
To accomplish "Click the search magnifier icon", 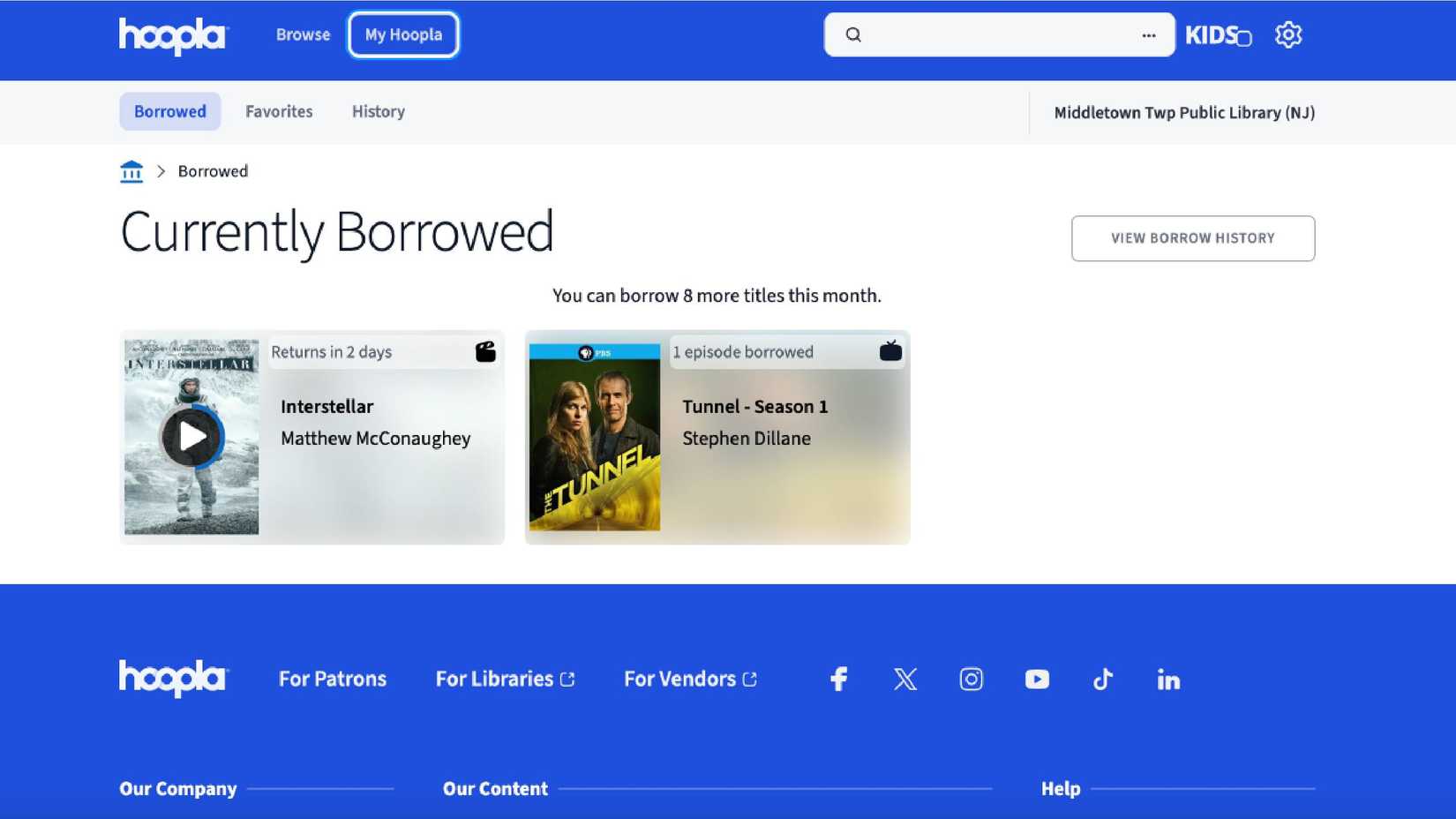I will coord(853,35).
